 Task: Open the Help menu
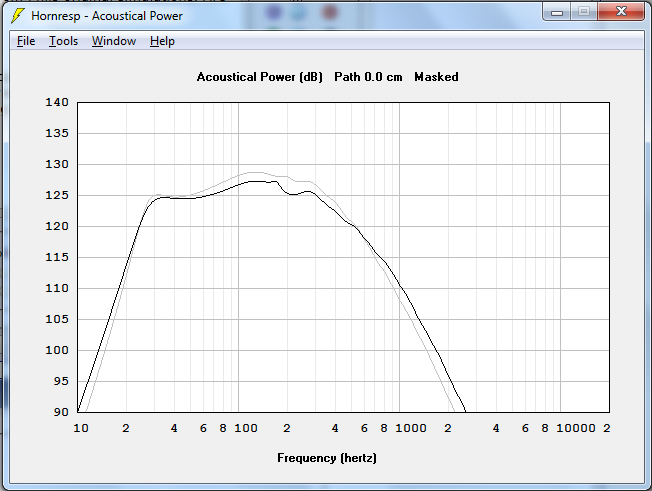162,41
